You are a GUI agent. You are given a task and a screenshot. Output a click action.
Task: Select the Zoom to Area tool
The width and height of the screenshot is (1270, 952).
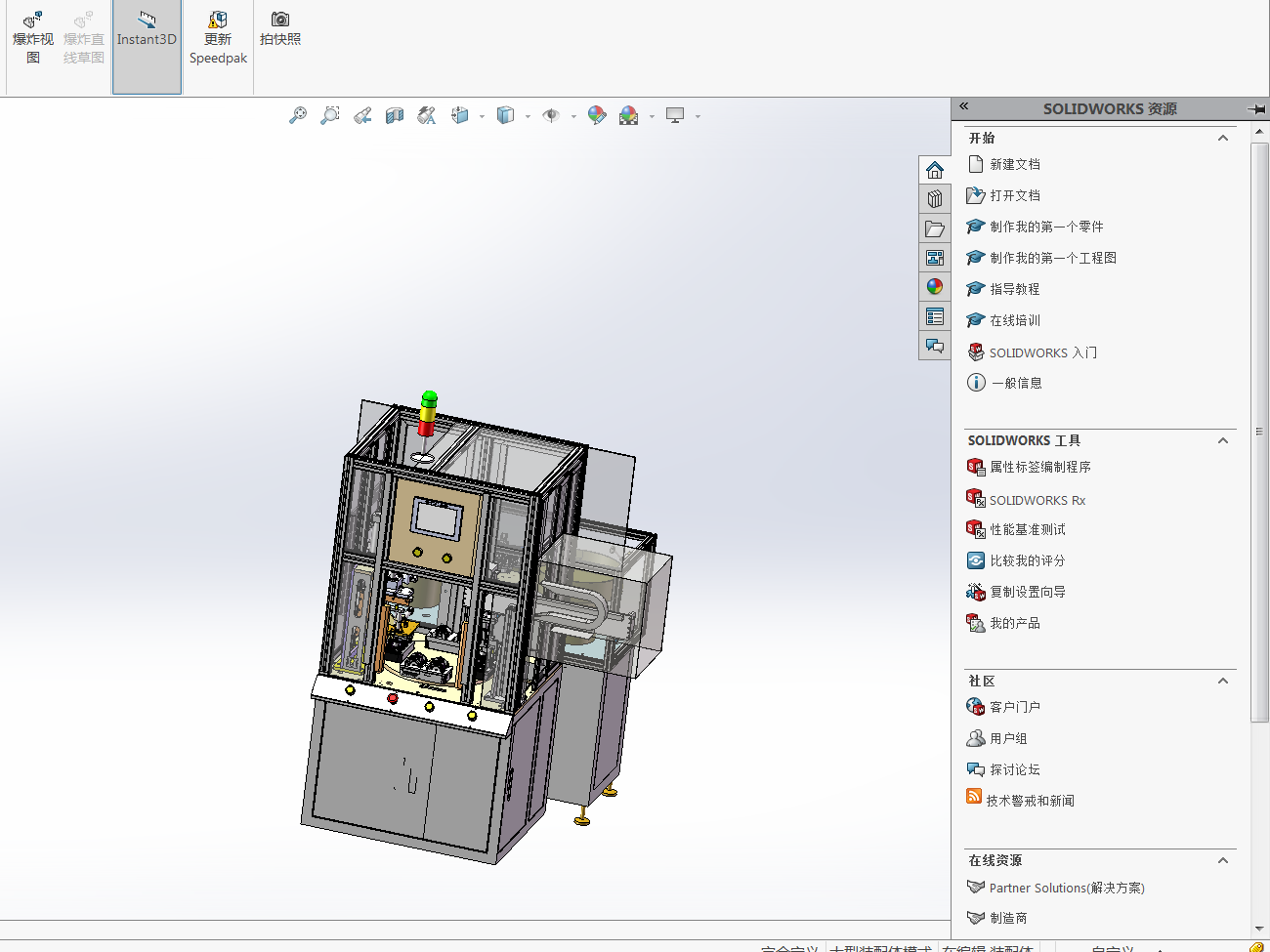[x=330, y=115]
